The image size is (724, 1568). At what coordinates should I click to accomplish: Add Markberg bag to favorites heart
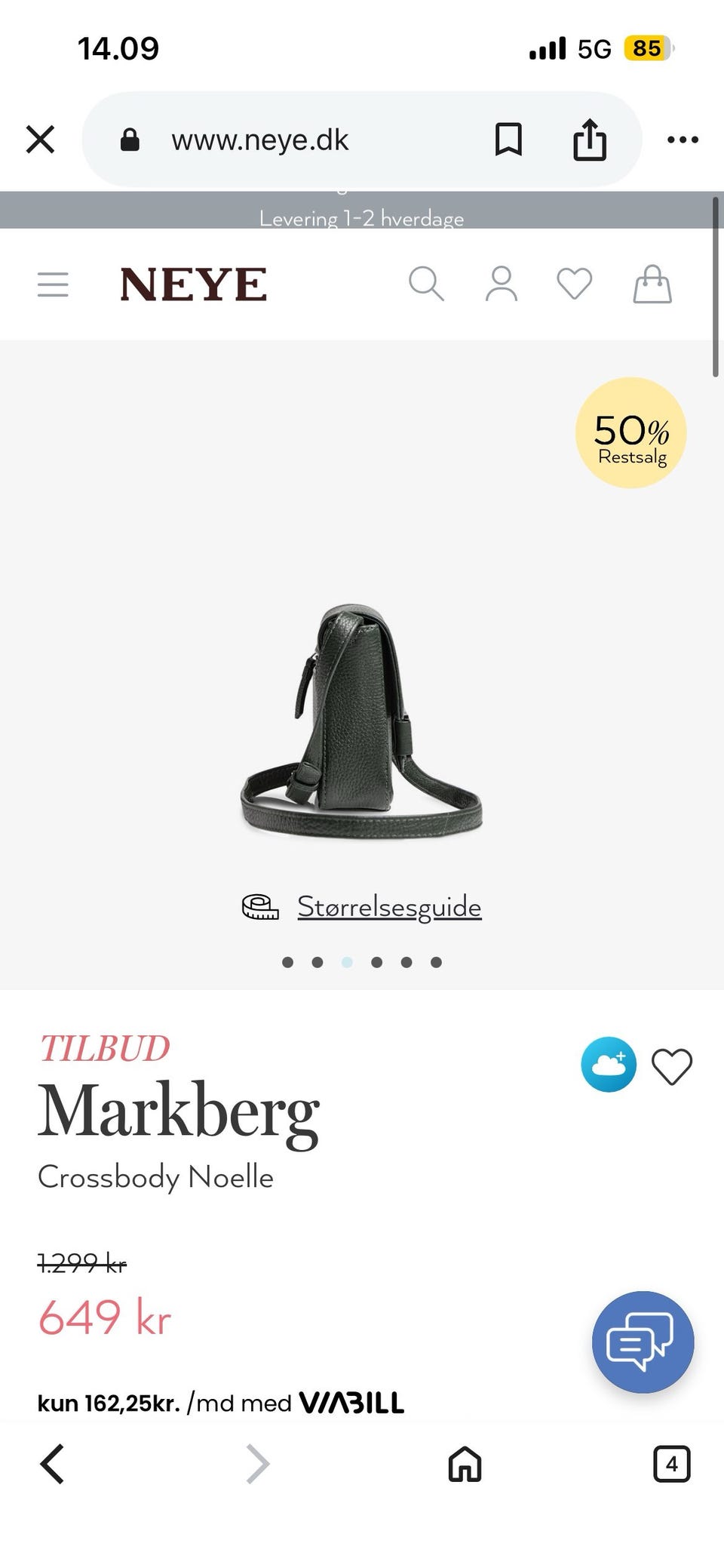[x=672, y=1067]
